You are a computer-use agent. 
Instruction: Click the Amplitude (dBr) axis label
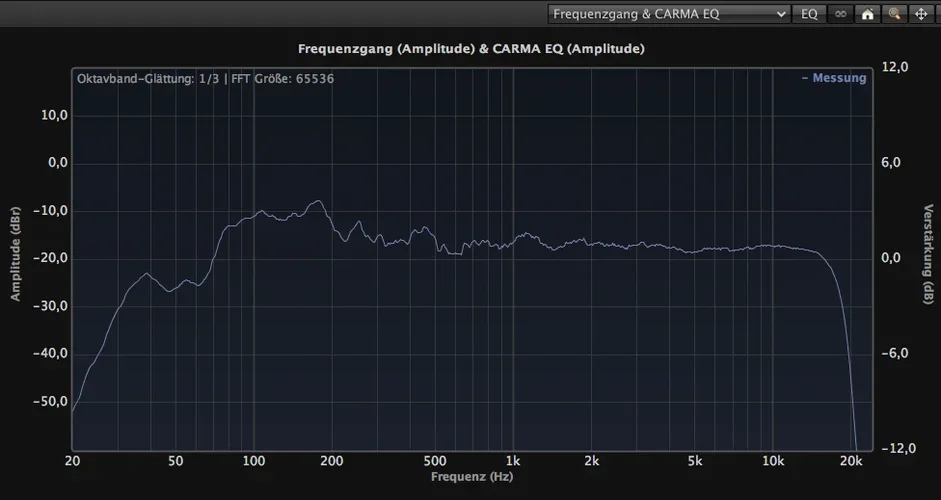[x=16, y=254]
